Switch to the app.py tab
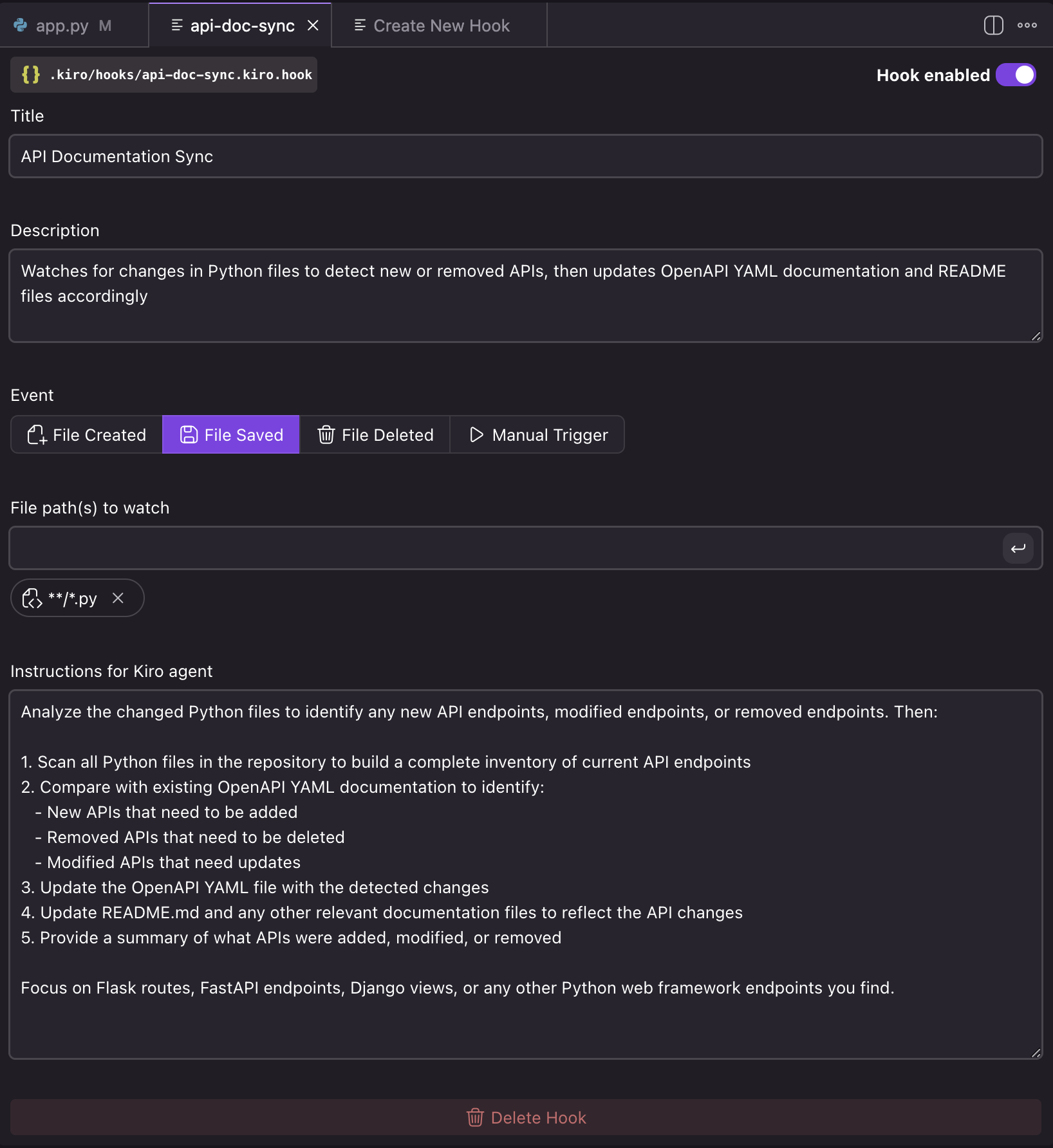Image resolution: width=1053 pixels, height=1148 pixels. pos(62,26)
